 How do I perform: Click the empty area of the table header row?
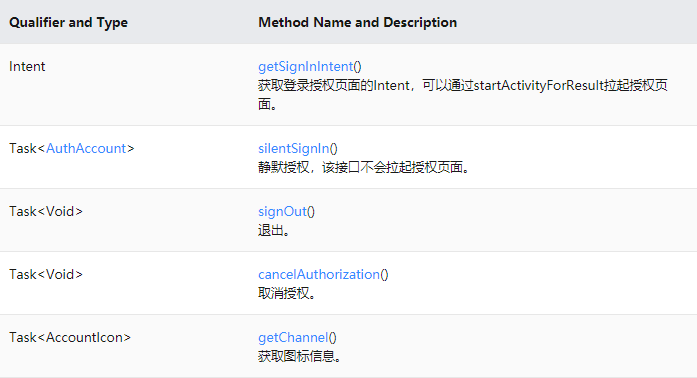pyautogui.click(x=578, y=22)
